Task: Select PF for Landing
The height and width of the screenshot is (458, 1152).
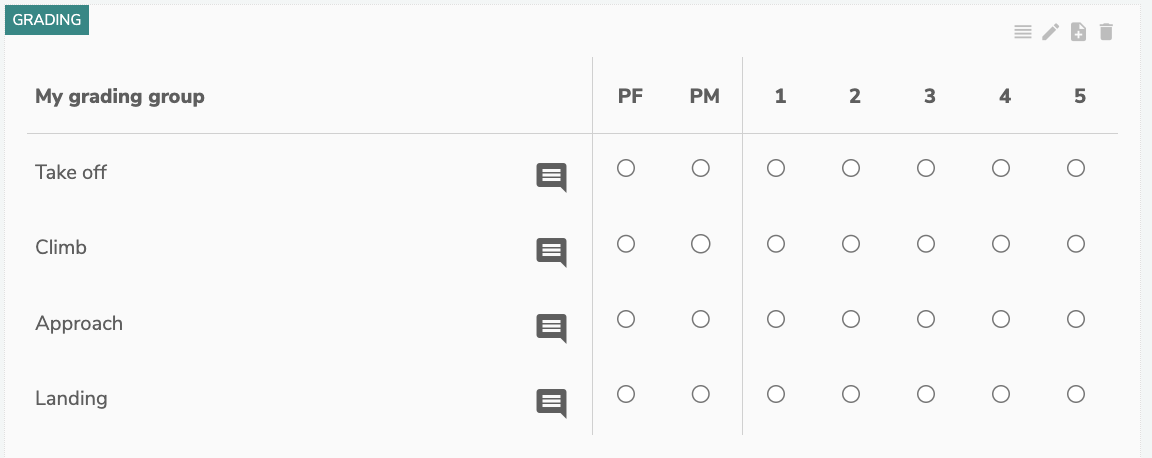Action: (626, 394)
